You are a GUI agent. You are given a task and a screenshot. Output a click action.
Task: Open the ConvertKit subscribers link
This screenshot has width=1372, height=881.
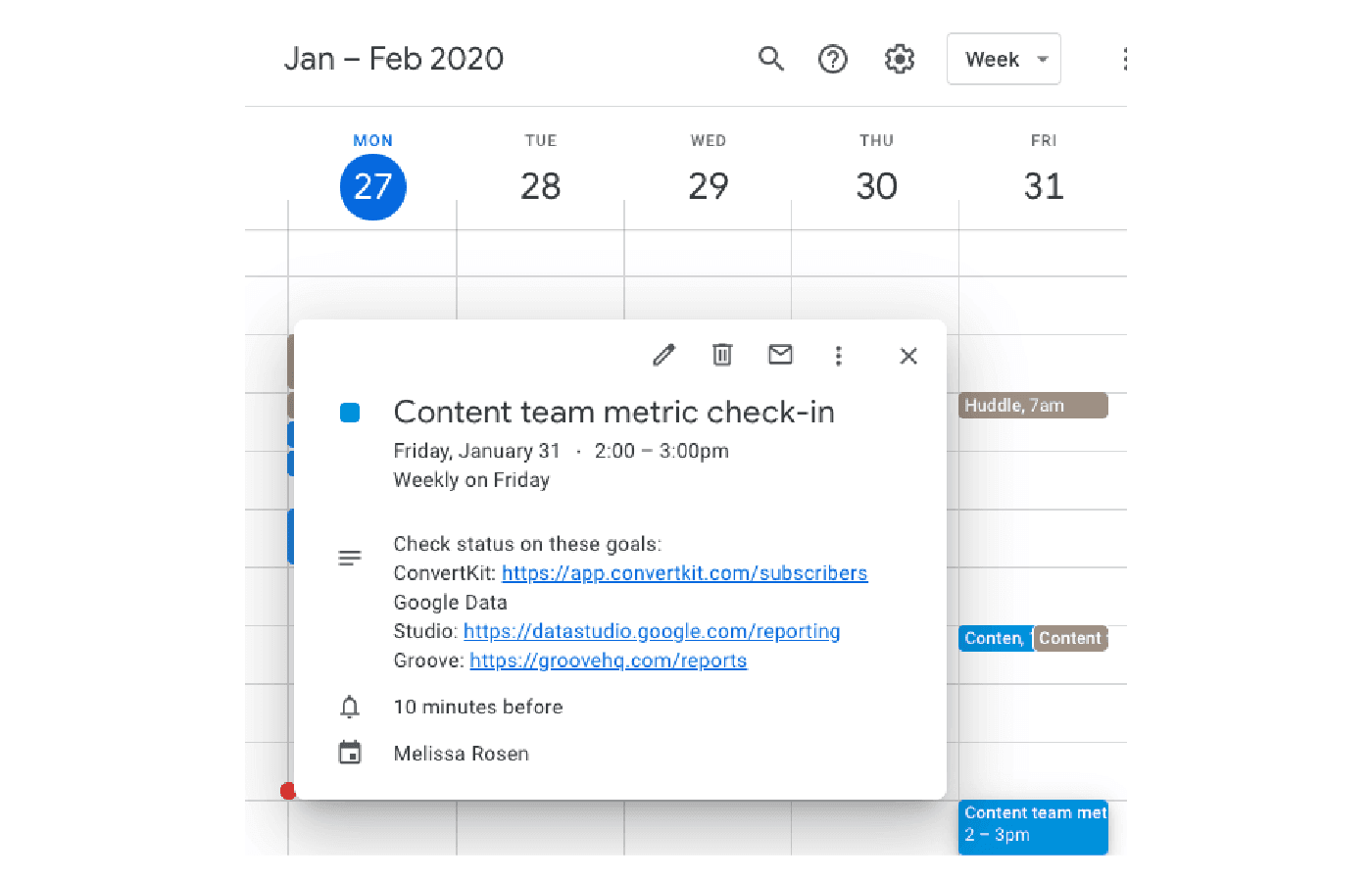point(684,572)
